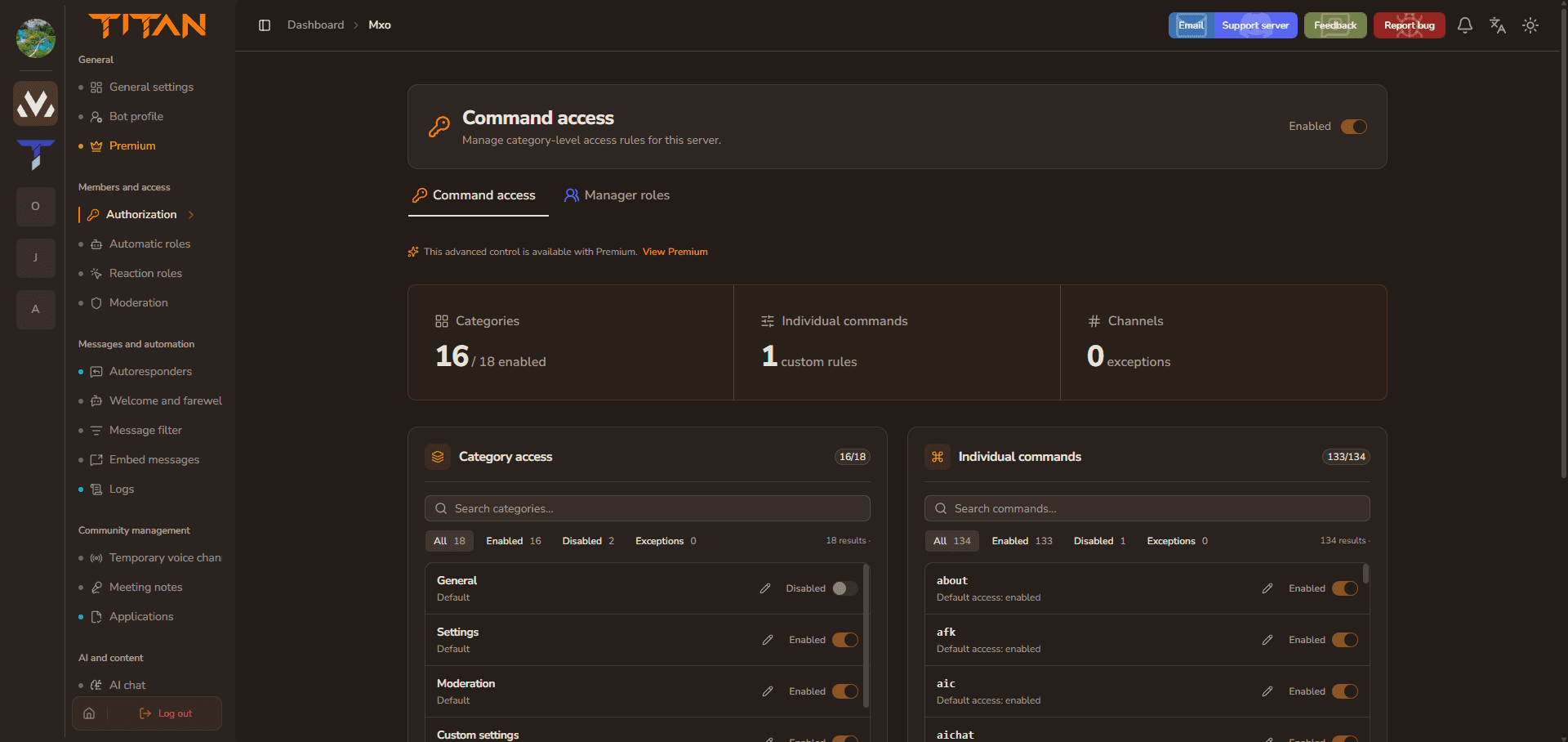Screen dimensions: 1568x742
Task: Open the Support server button
Action: pyautogui.click(x=1255, y=25)
